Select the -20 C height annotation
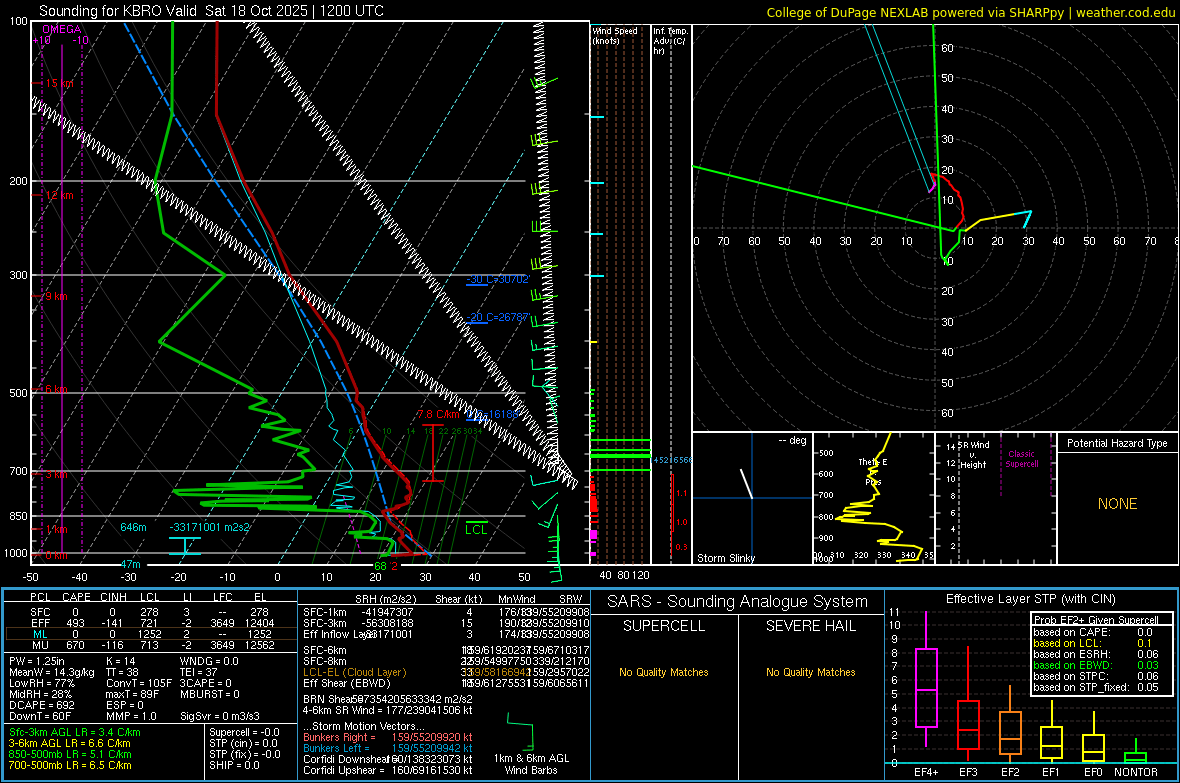The width and height of the screenshot is (1180, 783). pos(498,317)
